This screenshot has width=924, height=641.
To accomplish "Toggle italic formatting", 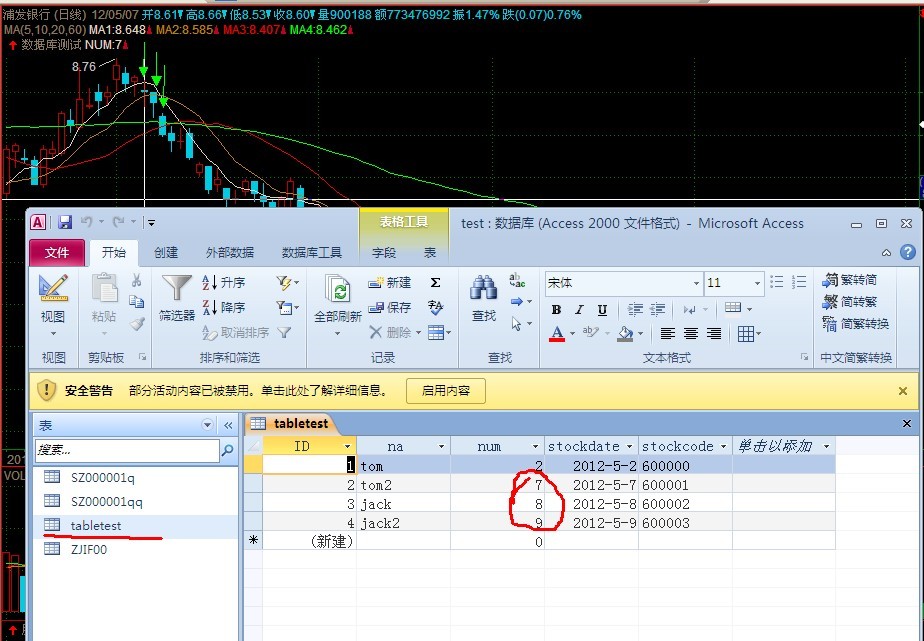I will point(579,309).
